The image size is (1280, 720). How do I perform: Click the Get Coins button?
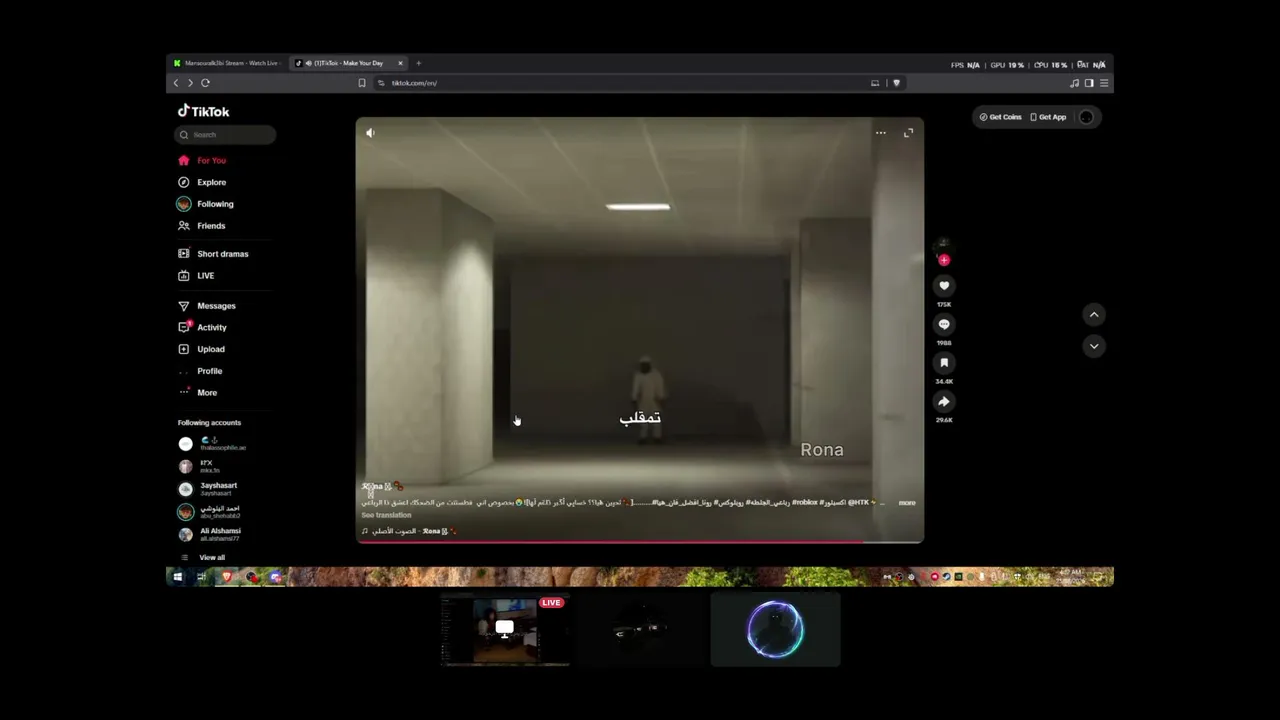[1000, 117]
